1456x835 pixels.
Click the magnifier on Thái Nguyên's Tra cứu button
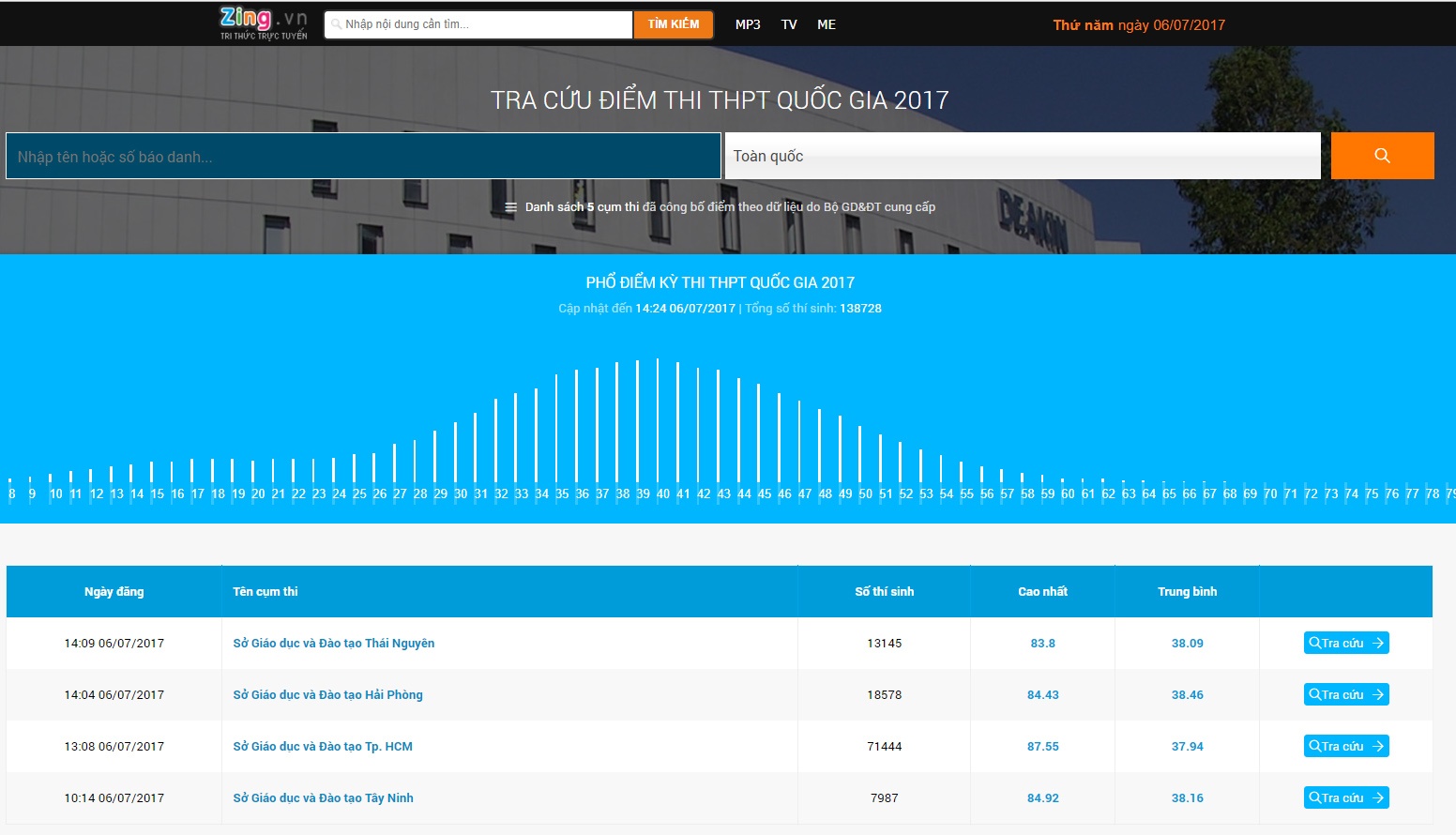coord(1315,643)
